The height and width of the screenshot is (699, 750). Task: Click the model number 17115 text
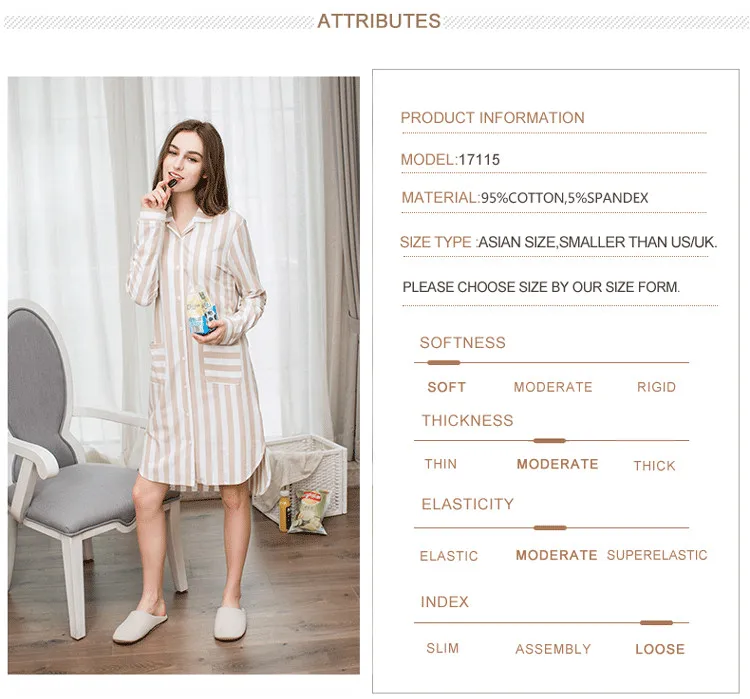click(479, 160)
